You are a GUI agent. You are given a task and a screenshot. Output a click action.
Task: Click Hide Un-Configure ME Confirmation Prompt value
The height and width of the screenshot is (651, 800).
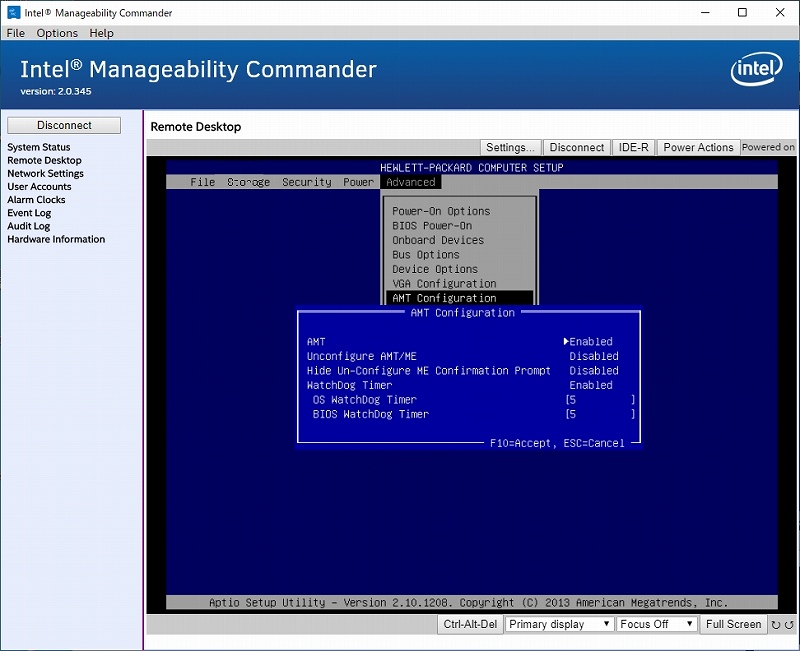tap(594, 371)
